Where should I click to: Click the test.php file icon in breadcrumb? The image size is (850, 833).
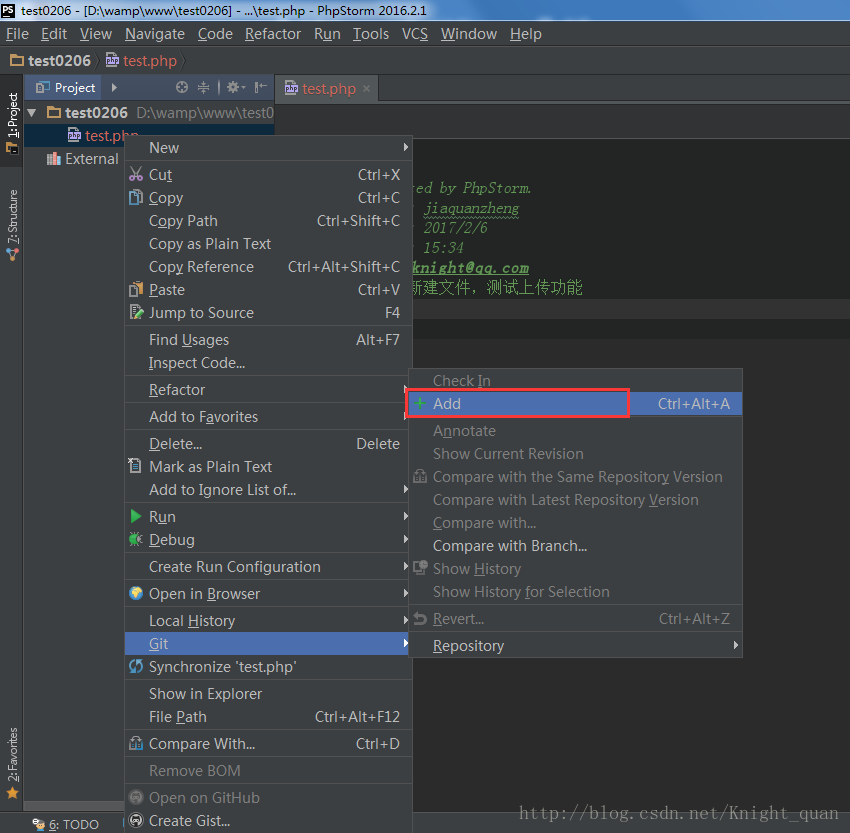click(x=112, y=60)
